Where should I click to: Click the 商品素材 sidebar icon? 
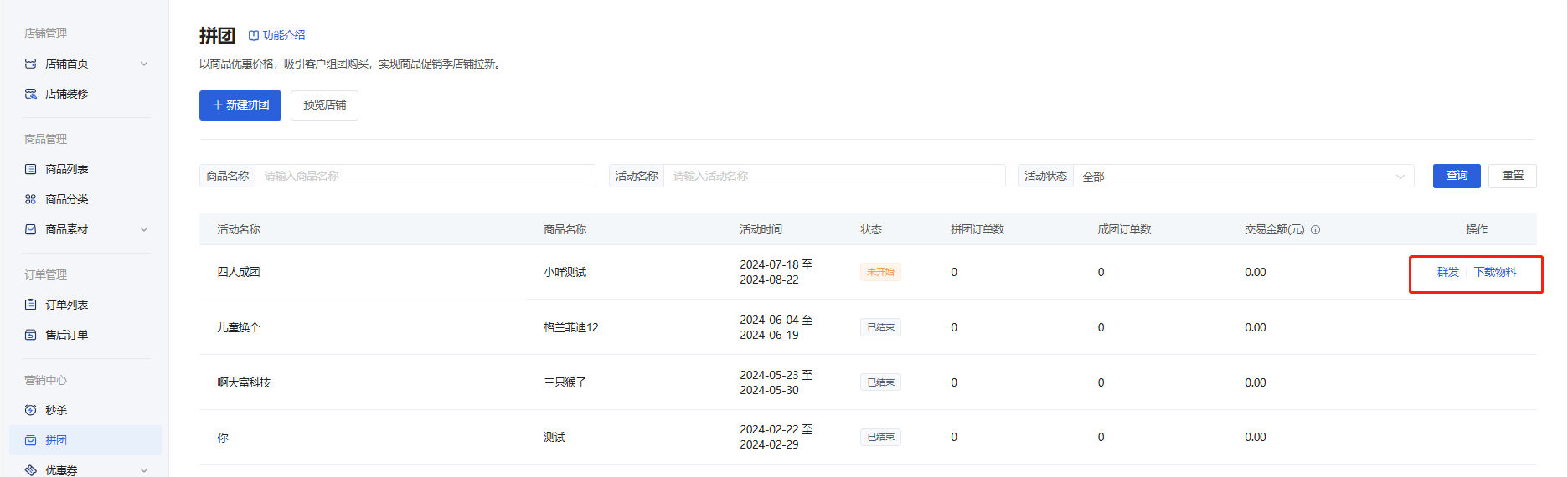coord(31,229)
